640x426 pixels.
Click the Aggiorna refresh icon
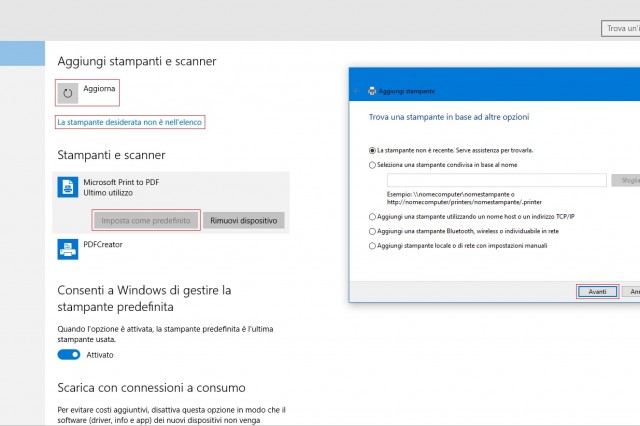(68, 93)
